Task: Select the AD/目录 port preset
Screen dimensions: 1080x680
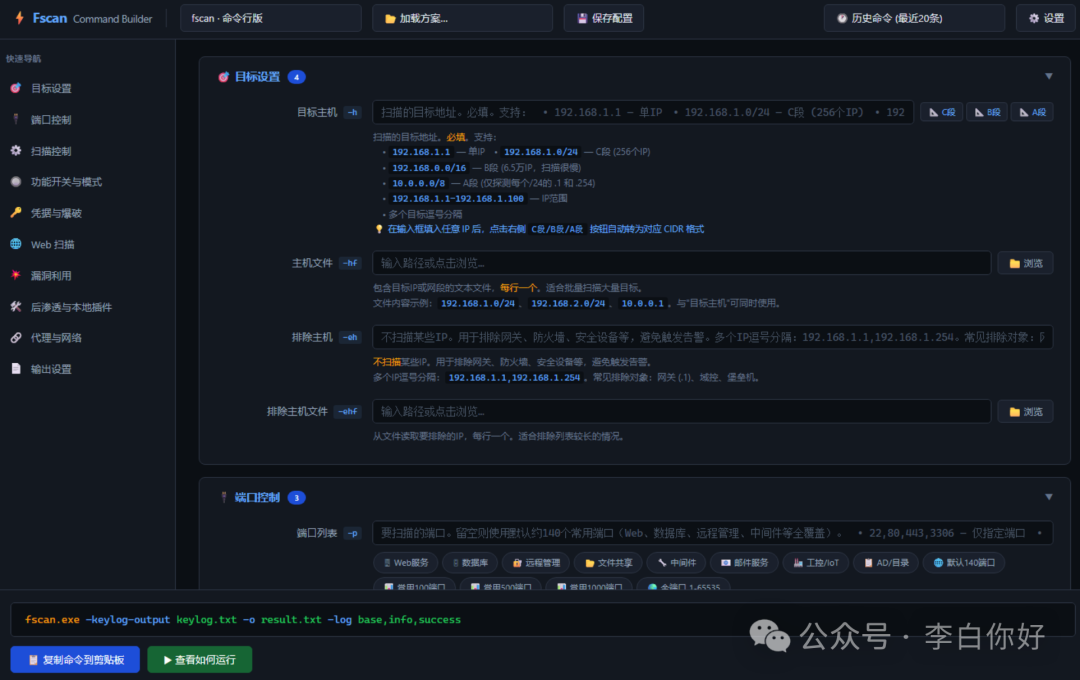Action: coord(886,563)
